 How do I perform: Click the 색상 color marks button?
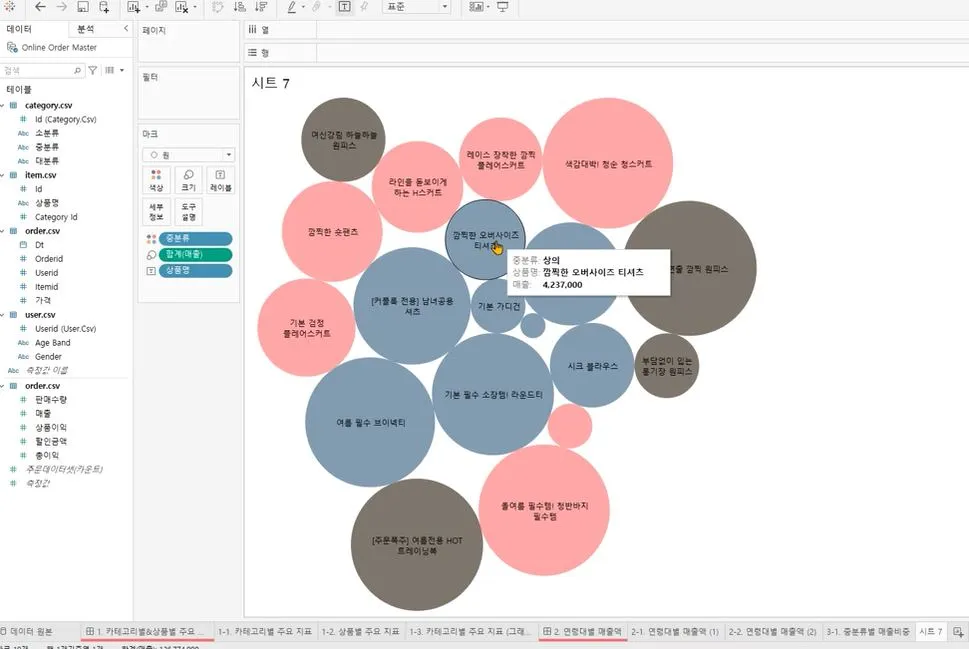[156, 180]
